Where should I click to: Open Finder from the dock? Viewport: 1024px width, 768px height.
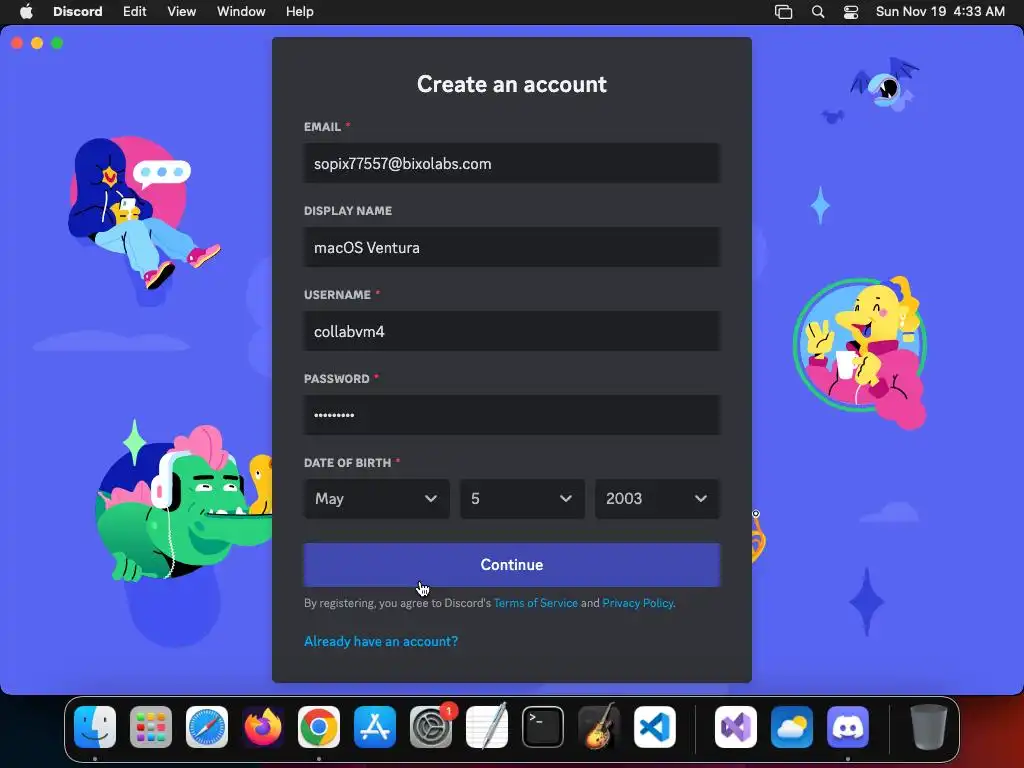tap(95, 727)
